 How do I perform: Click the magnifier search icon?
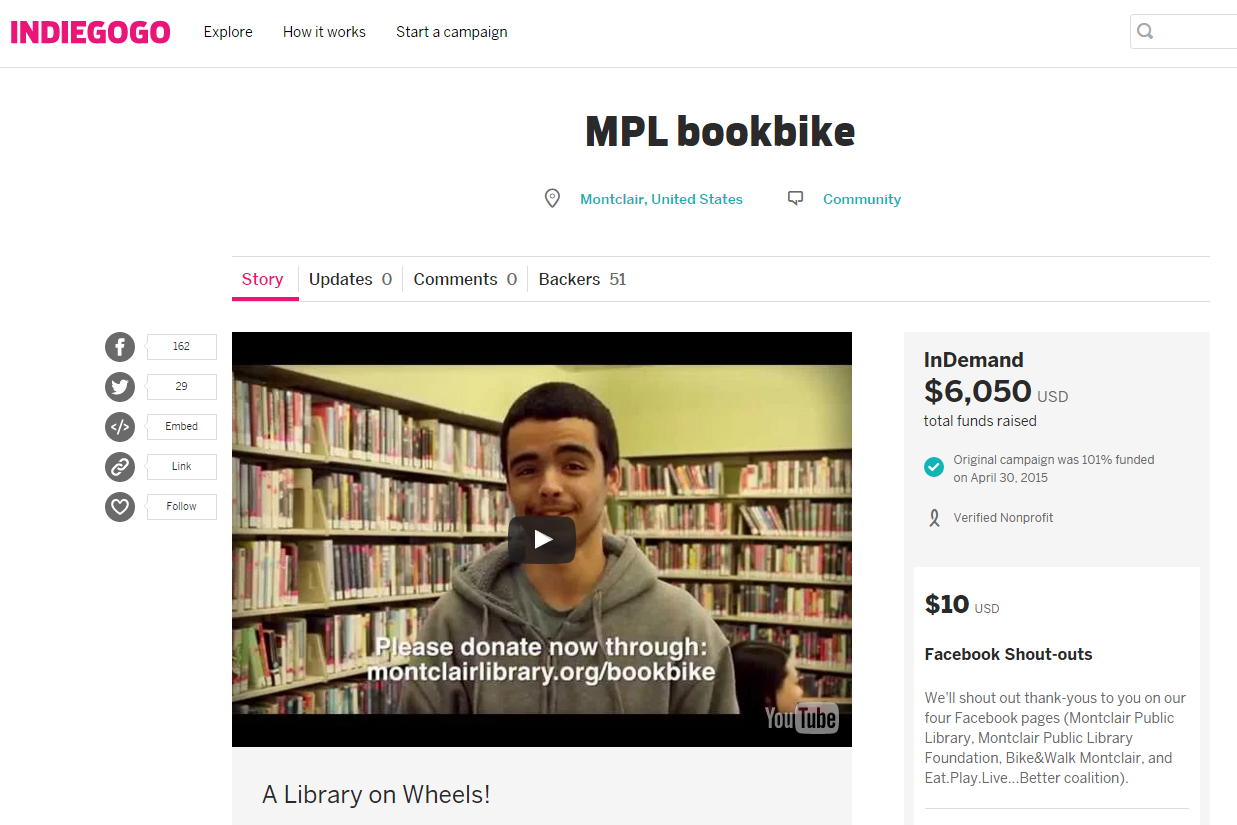1146,32
